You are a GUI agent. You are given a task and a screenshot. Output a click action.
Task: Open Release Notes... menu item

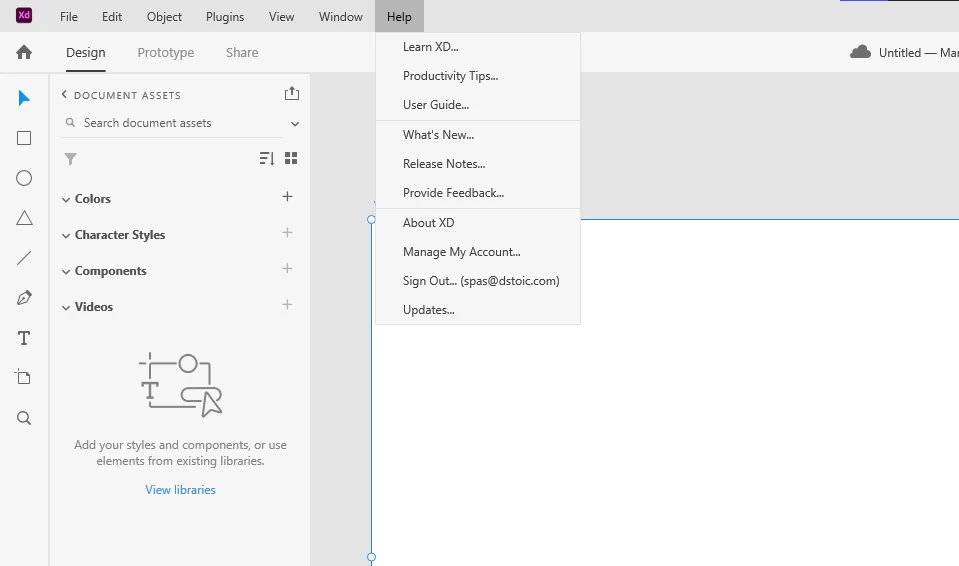(x=478, y=163)
